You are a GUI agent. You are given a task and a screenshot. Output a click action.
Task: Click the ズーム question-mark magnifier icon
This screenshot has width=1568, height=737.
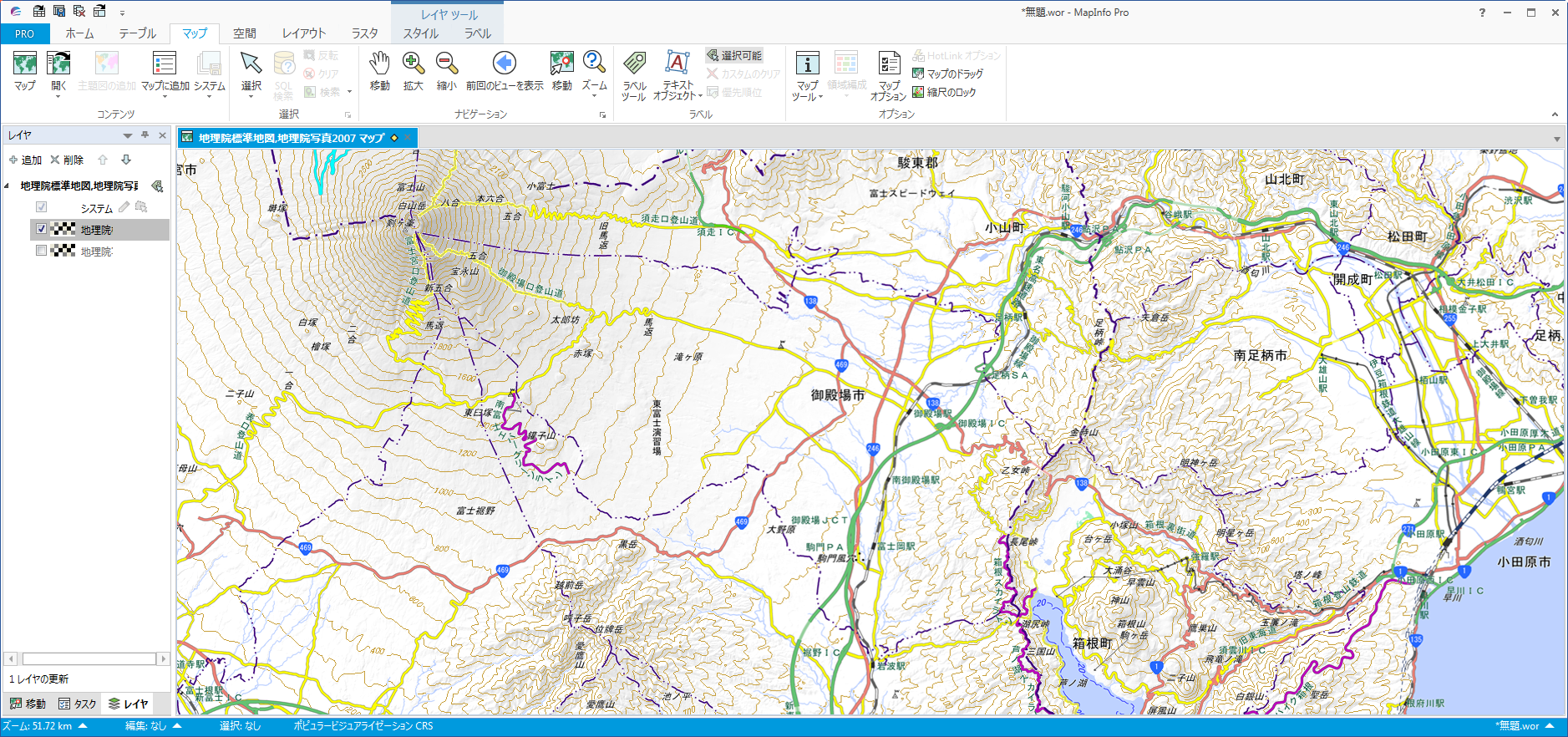click(594, 64)
